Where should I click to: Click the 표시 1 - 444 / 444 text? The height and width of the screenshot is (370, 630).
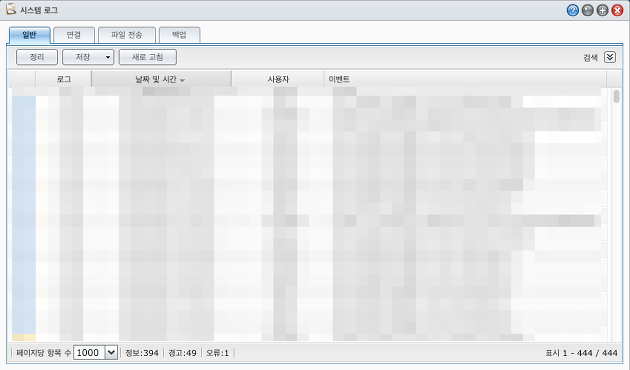(581, 353)
